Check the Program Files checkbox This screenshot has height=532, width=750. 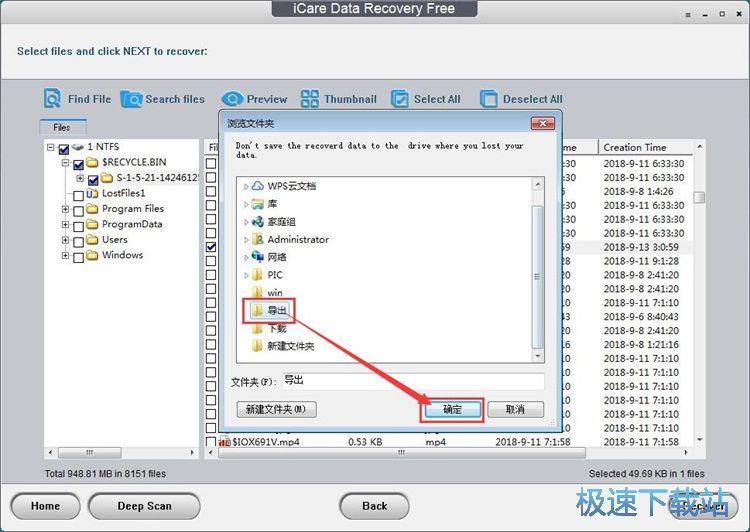pos(78,211)
